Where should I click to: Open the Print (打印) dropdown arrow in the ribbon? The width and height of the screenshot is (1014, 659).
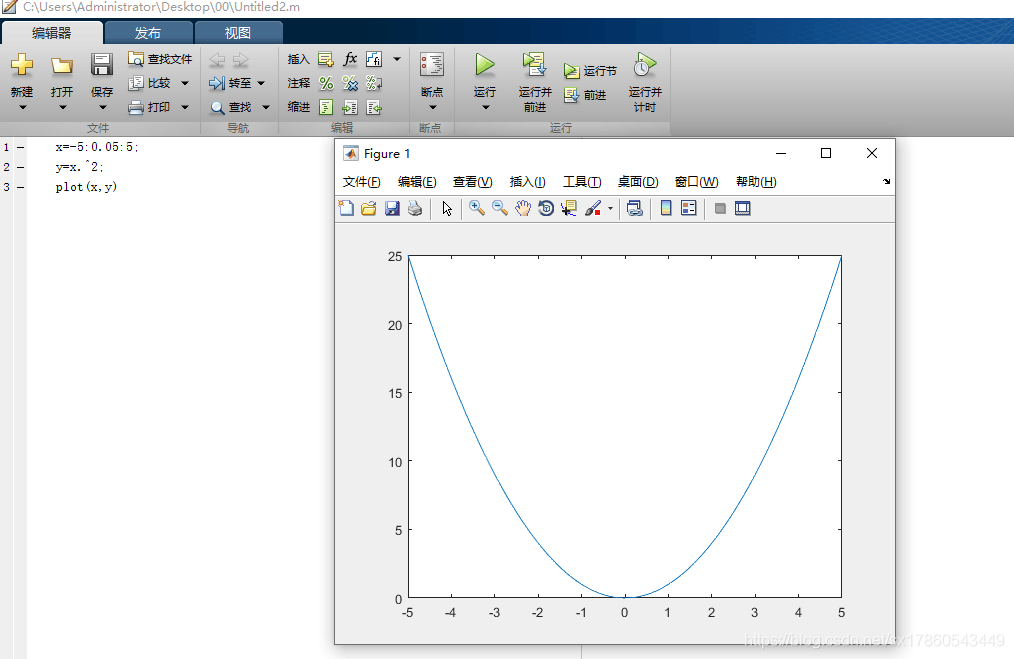(185, 107)
